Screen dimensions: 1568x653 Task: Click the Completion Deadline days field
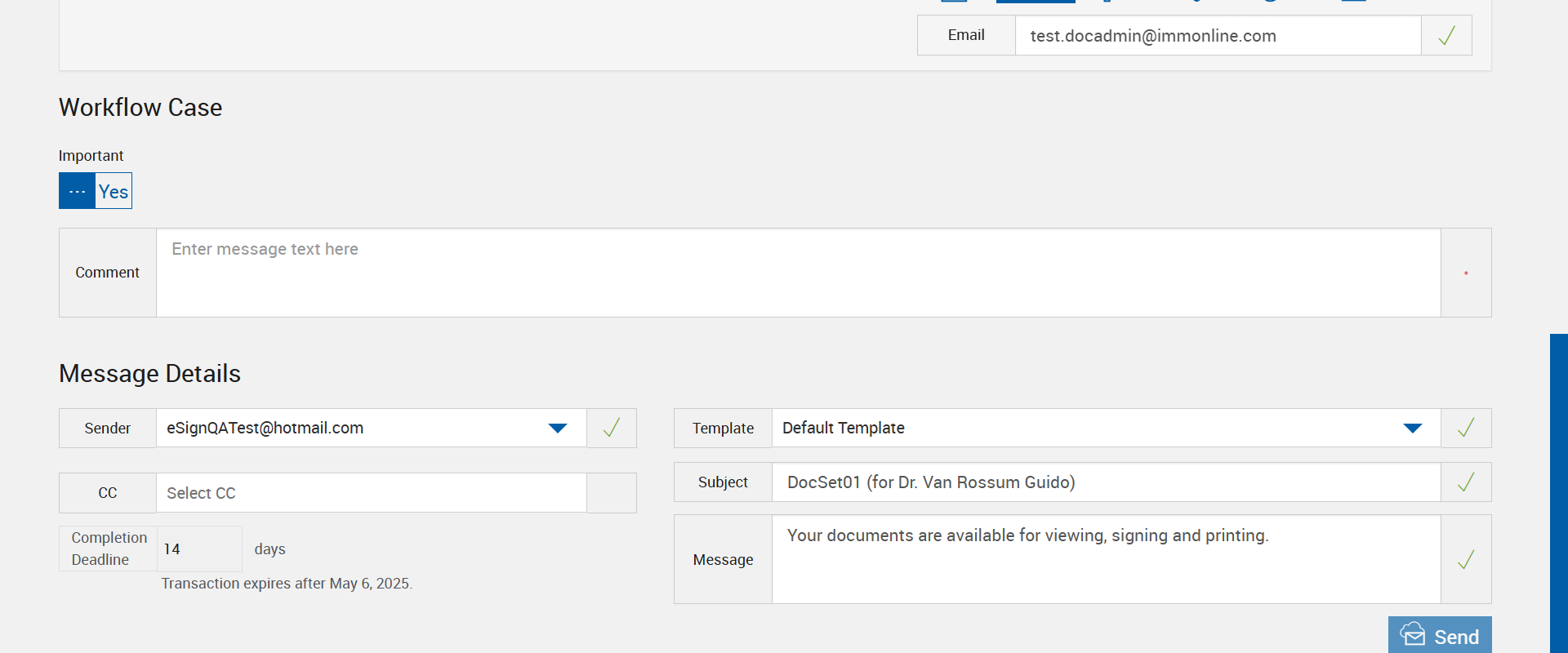[199, 549]
